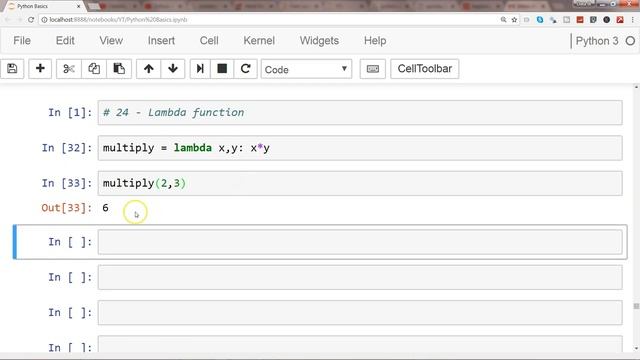Click the localhost address bar
The width and height of the screenshot is (640, 360).
coord(269,20)
